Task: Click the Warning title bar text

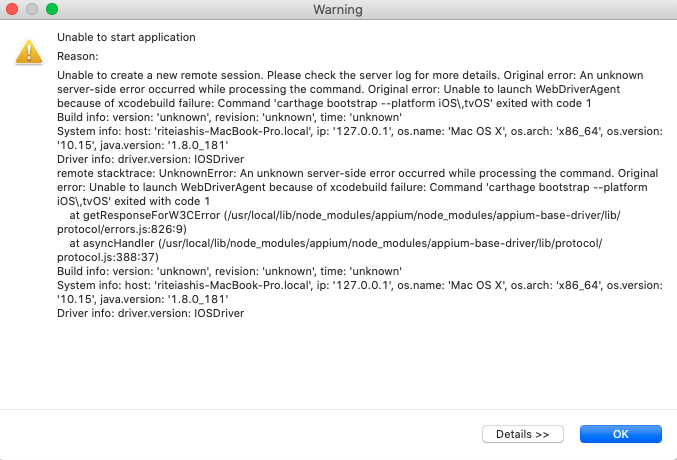Action: coord(338,10)
